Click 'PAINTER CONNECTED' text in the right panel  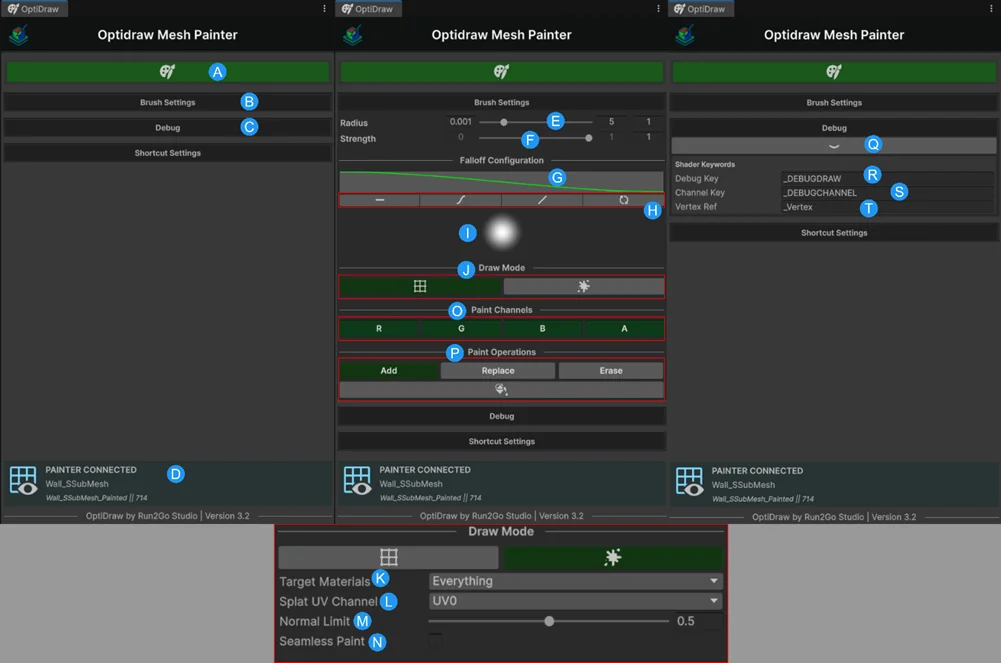point(757,471)
